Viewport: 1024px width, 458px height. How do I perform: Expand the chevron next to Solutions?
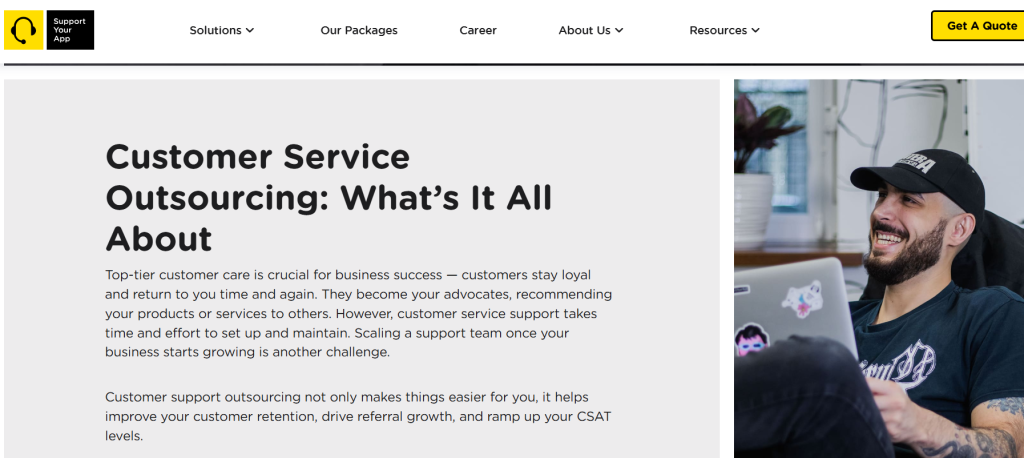coord(250,30)
